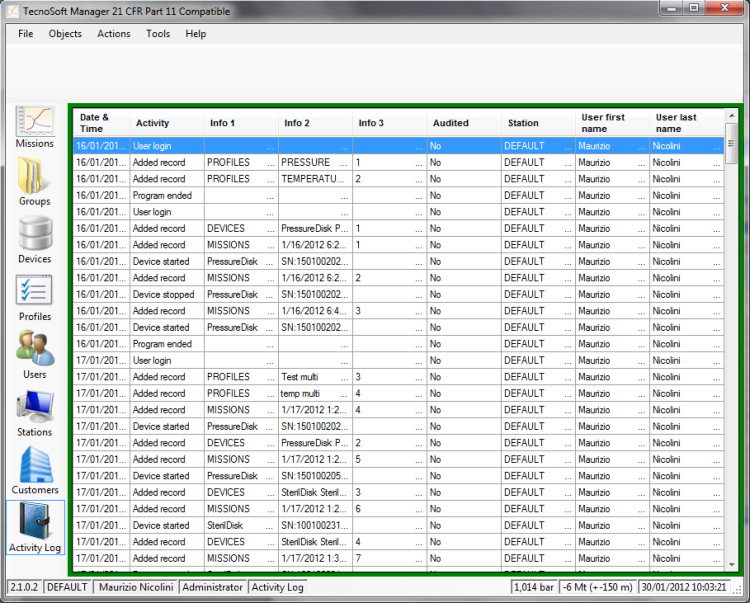
Task: Click the Activity column header
Action: [x=166, y=123]
